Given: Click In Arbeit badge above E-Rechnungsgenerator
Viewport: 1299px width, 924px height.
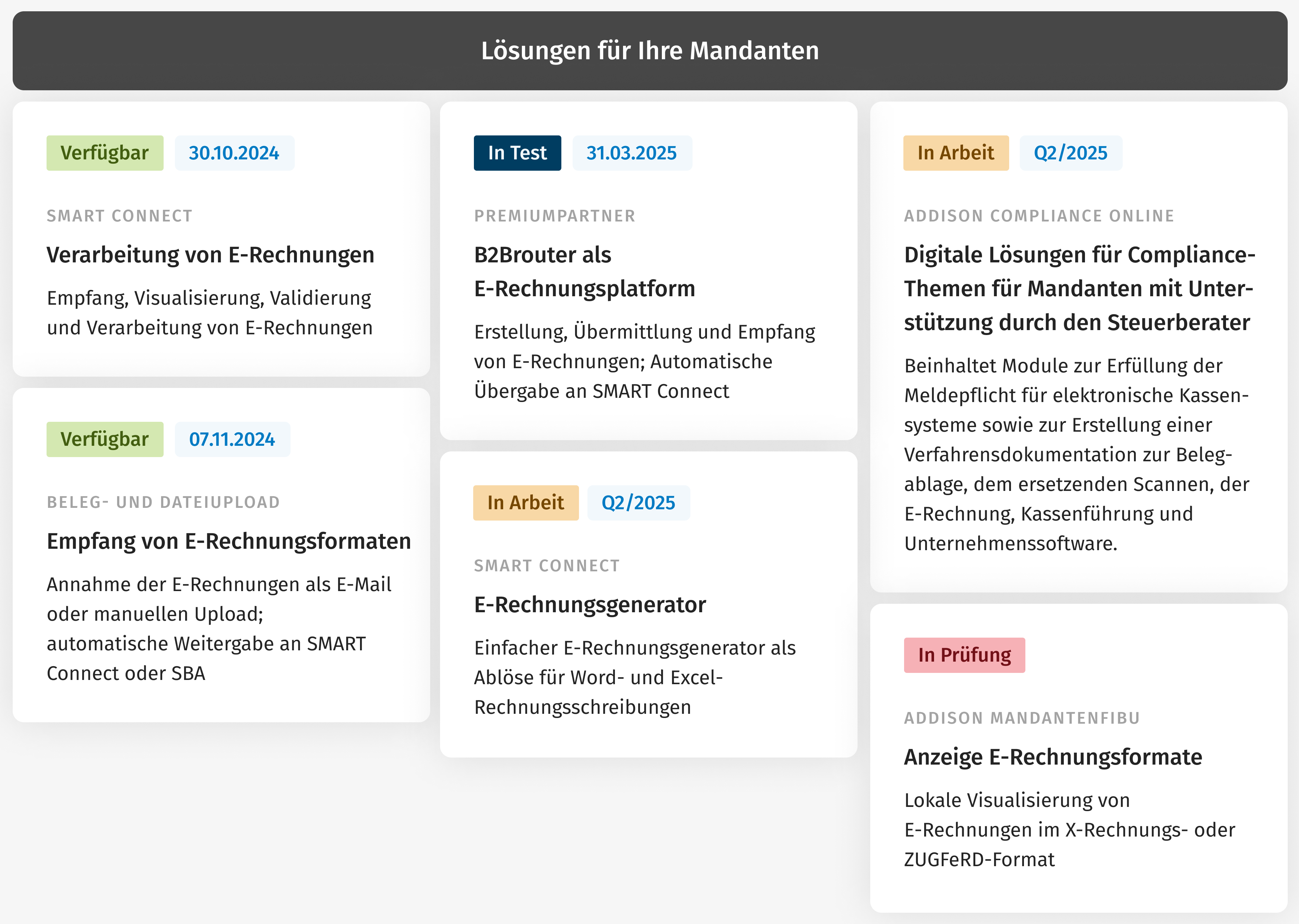Looking at the screenshot, I should 526,503.
